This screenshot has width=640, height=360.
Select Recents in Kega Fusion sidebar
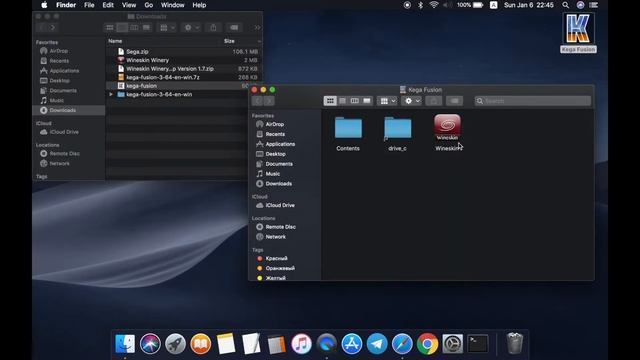click(275, 134)
